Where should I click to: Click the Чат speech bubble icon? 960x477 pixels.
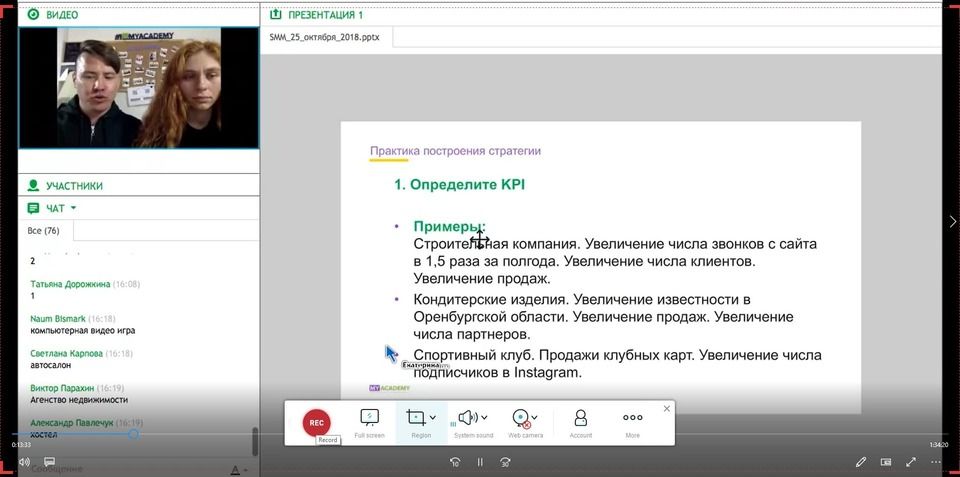pyautogui.click(x=33, y=209)
